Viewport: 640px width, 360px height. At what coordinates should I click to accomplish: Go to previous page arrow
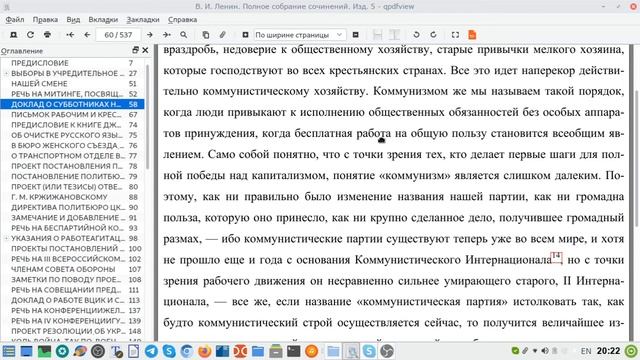(x=87, y=35)
